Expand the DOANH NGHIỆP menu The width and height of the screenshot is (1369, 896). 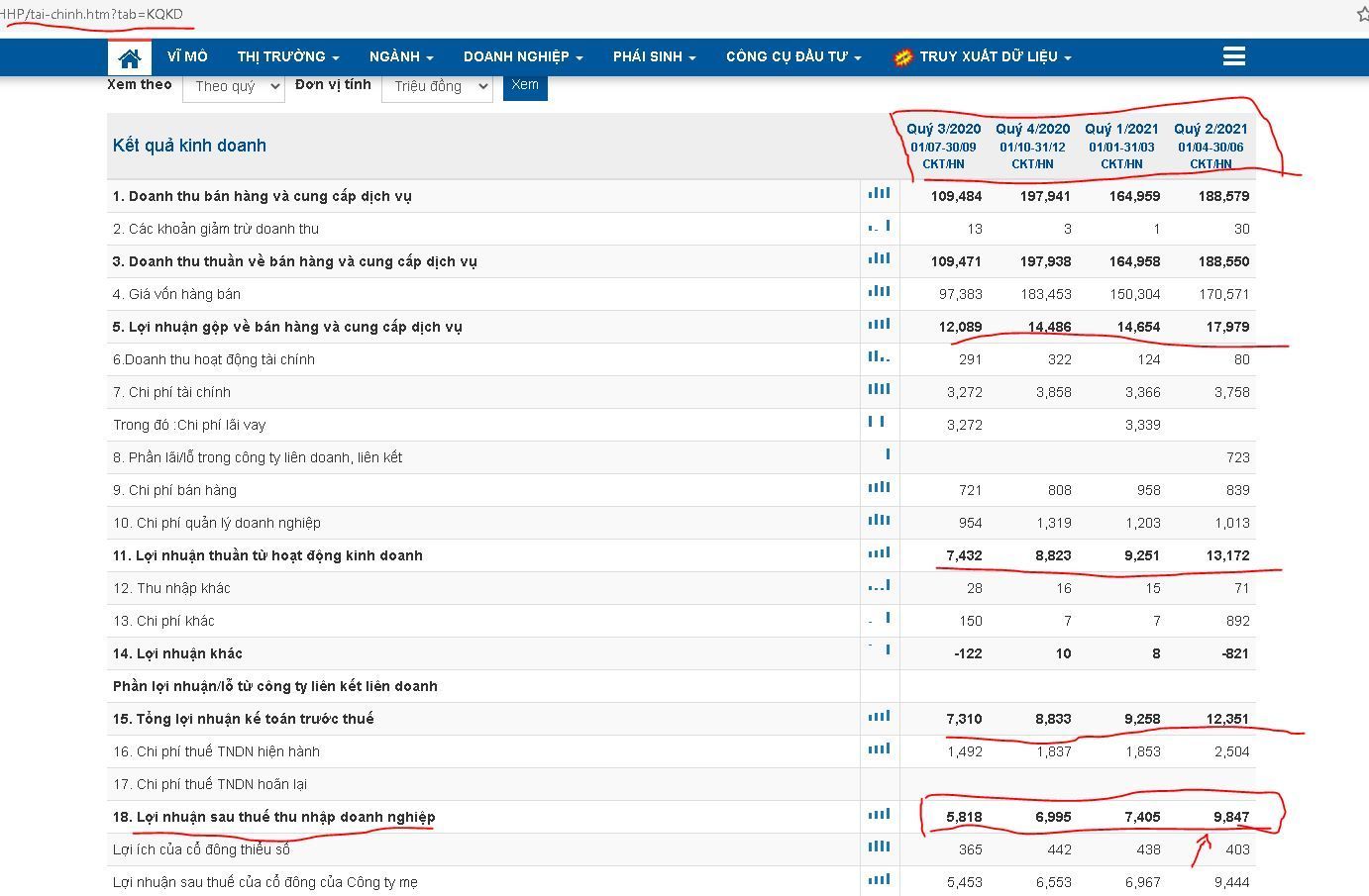523,56
